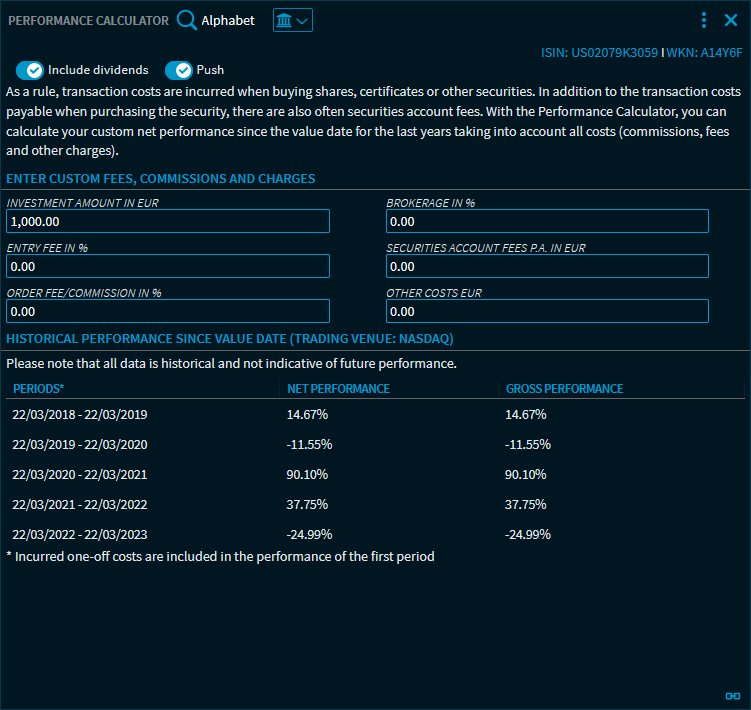This screenshot has height=710, width=751.
Task: Click the Investment Amount in EUR field
Action: tap(168, 221)
